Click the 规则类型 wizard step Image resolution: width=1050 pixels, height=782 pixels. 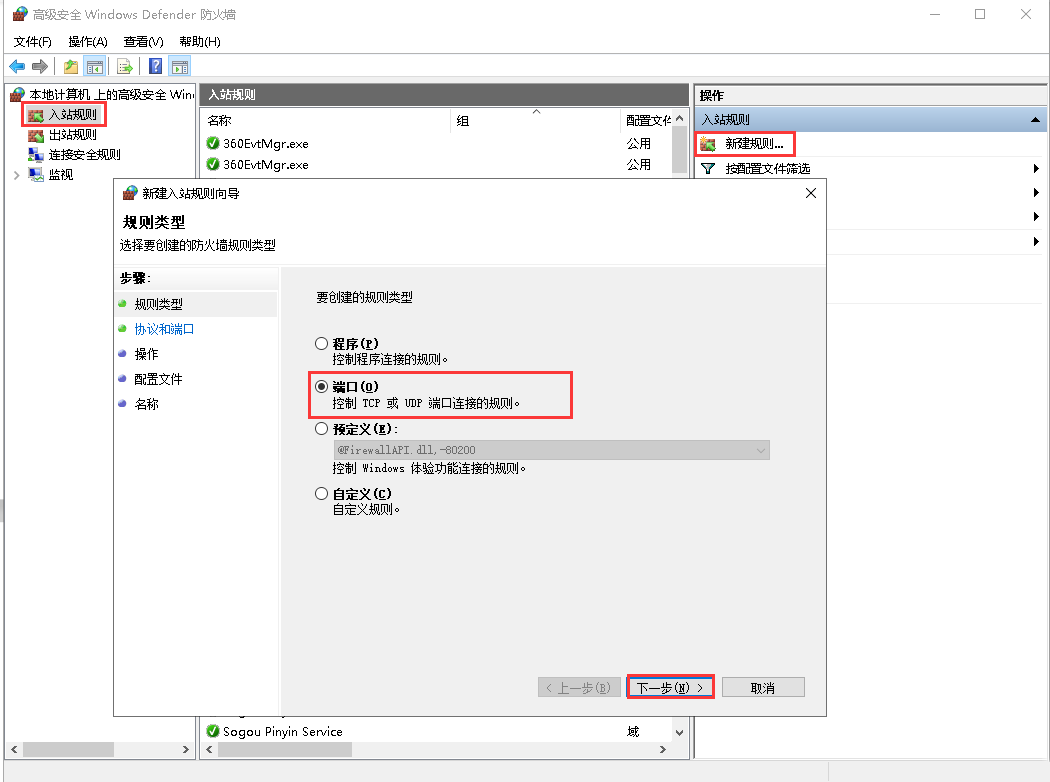tap(158, 304)
